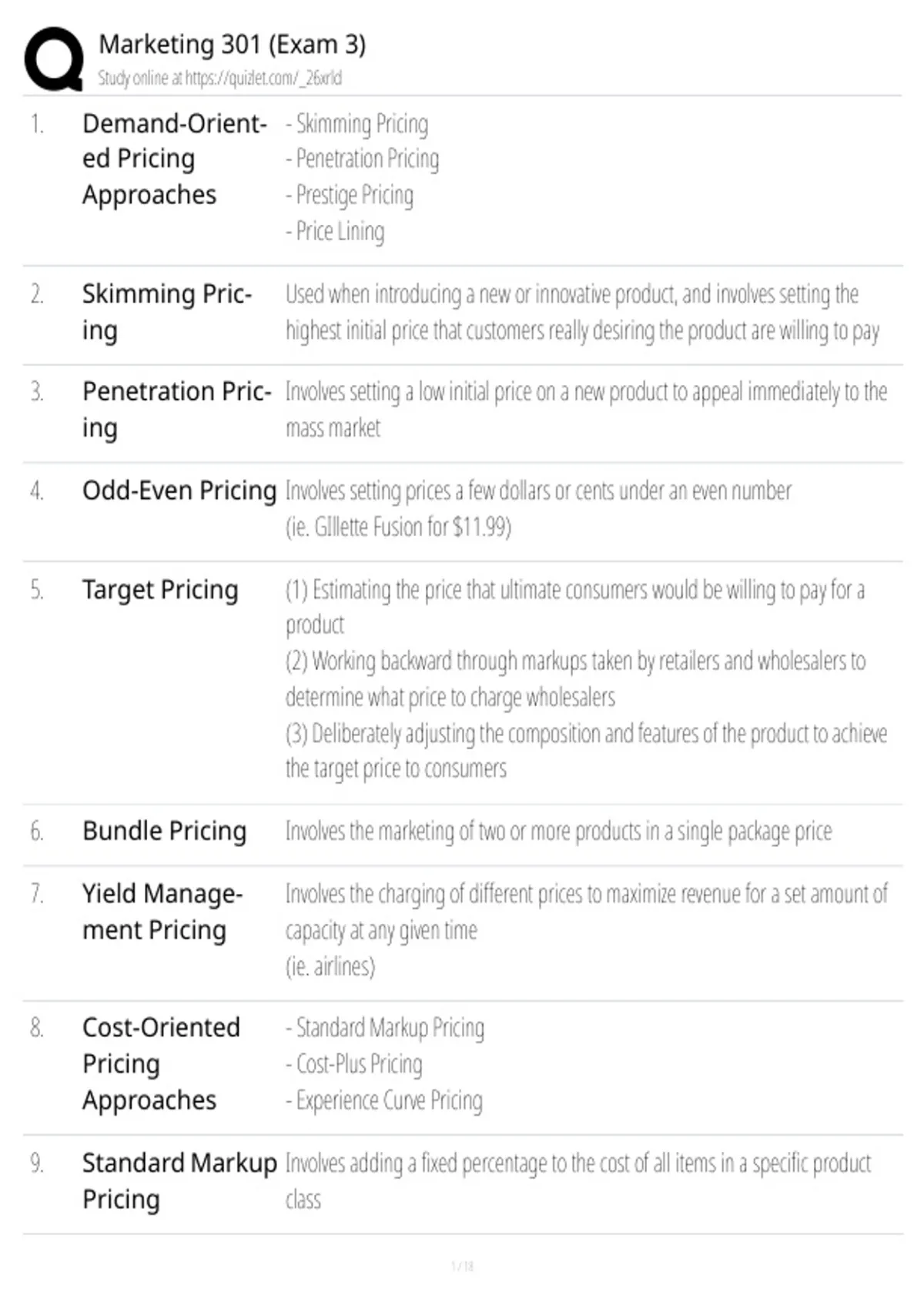
Task: Select the Standard Markup Pricing term
Action: click(179, 1180)
